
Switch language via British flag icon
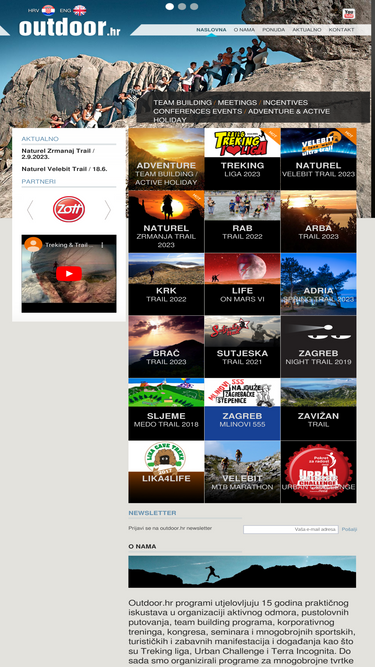pyautogui.click(x=80, y=10)
